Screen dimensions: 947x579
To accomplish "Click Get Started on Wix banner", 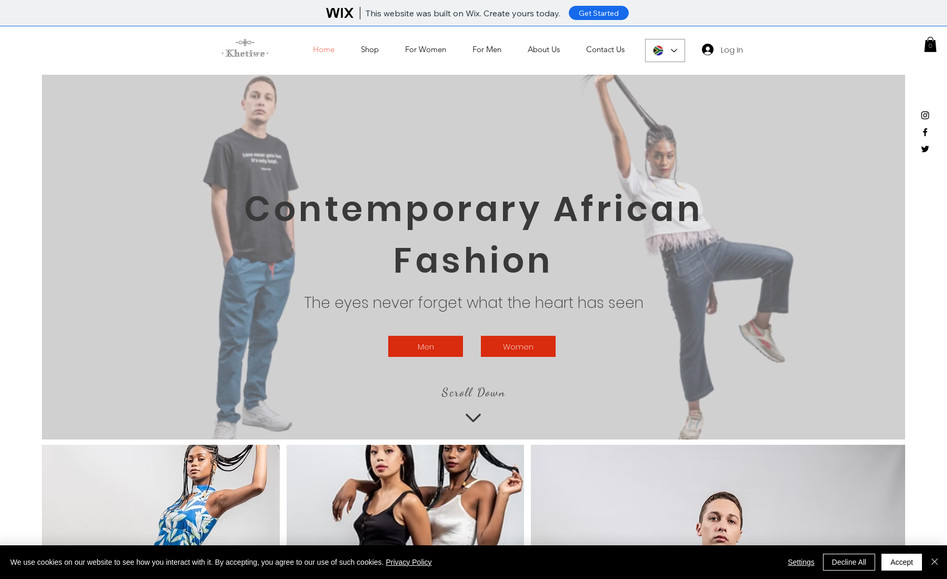I will [x=599, y=13].
